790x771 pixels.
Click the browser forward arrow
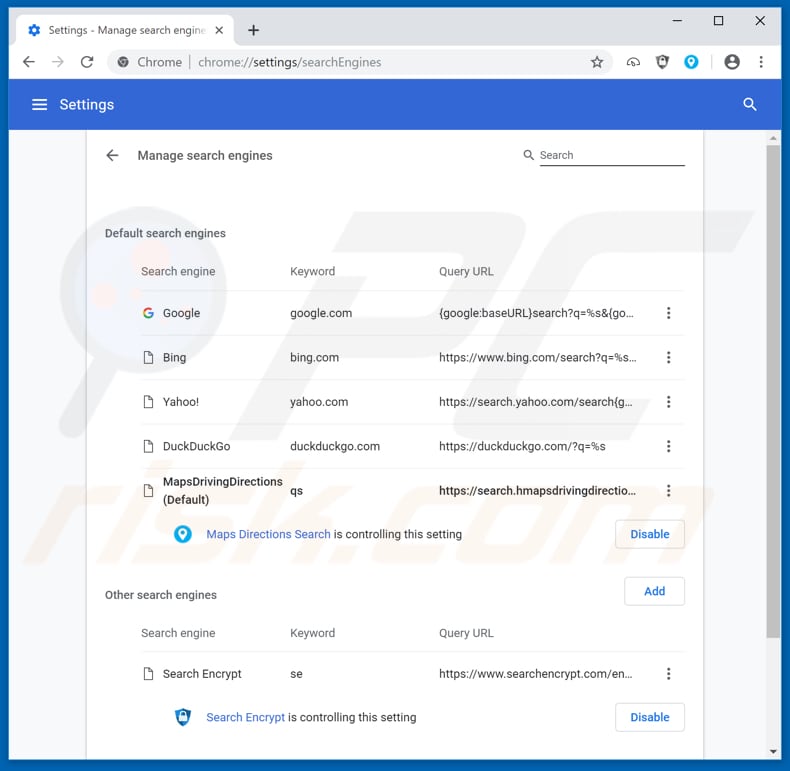[x=58, y=62]
